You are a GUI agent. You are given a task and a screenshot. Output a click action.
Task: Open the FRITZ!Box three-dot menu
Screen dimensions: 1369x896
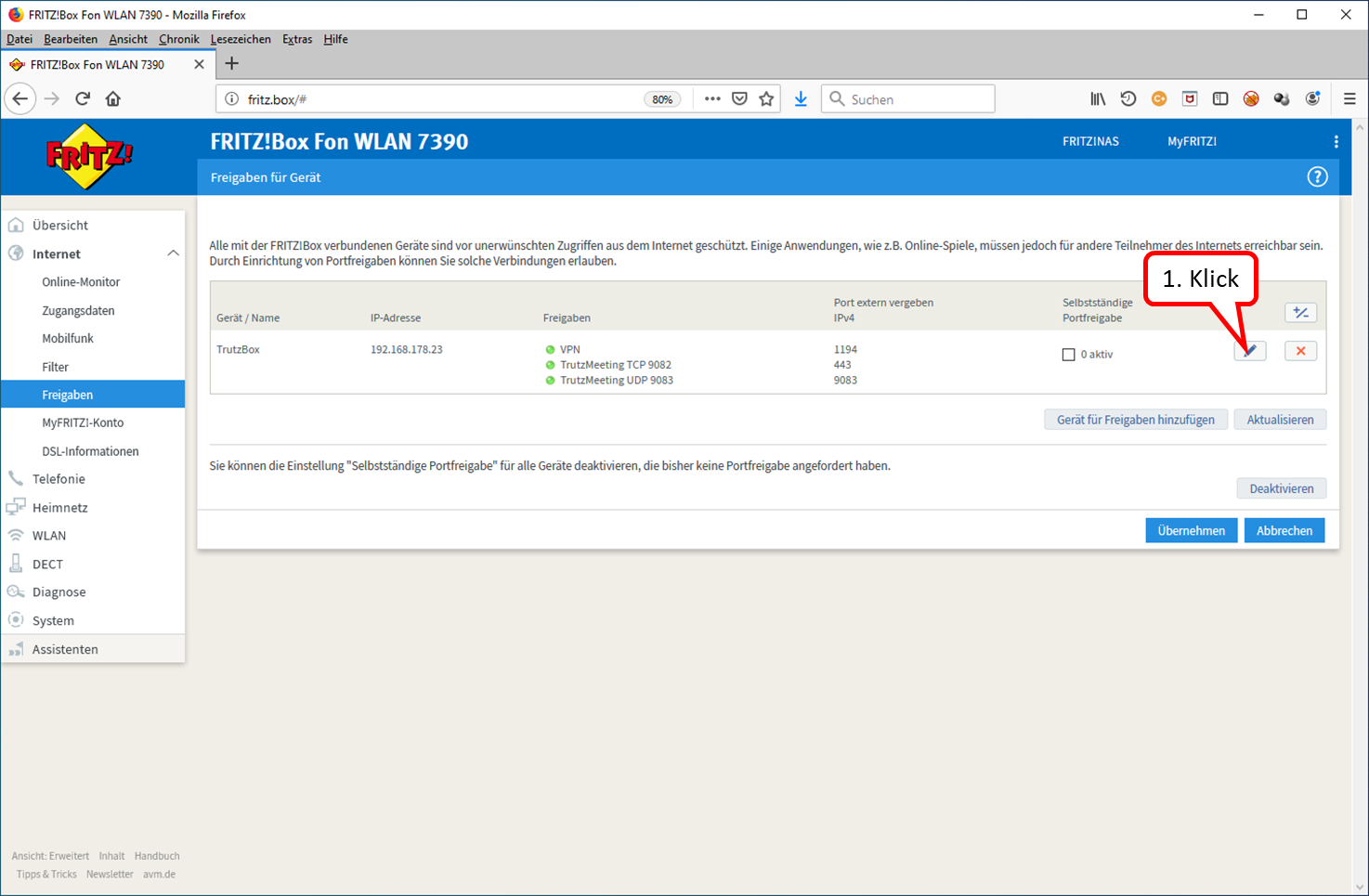(1336, 142)
